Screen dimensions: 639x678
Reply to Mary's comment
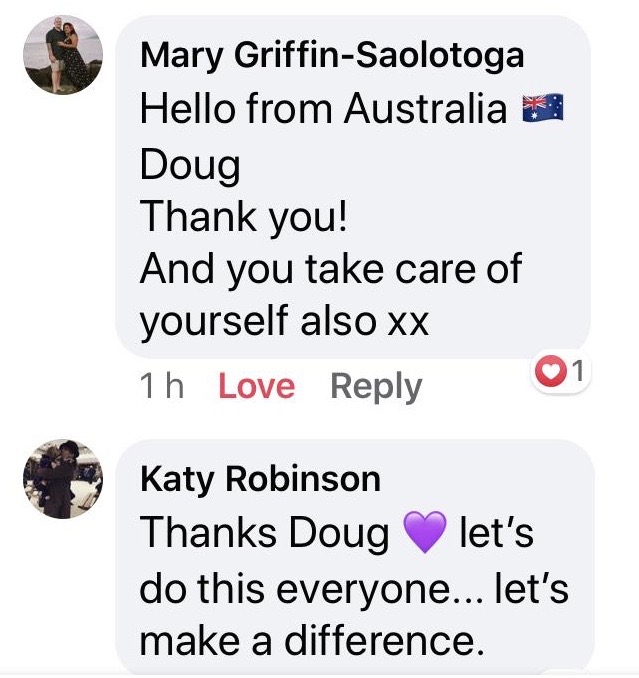coord(376,387)
